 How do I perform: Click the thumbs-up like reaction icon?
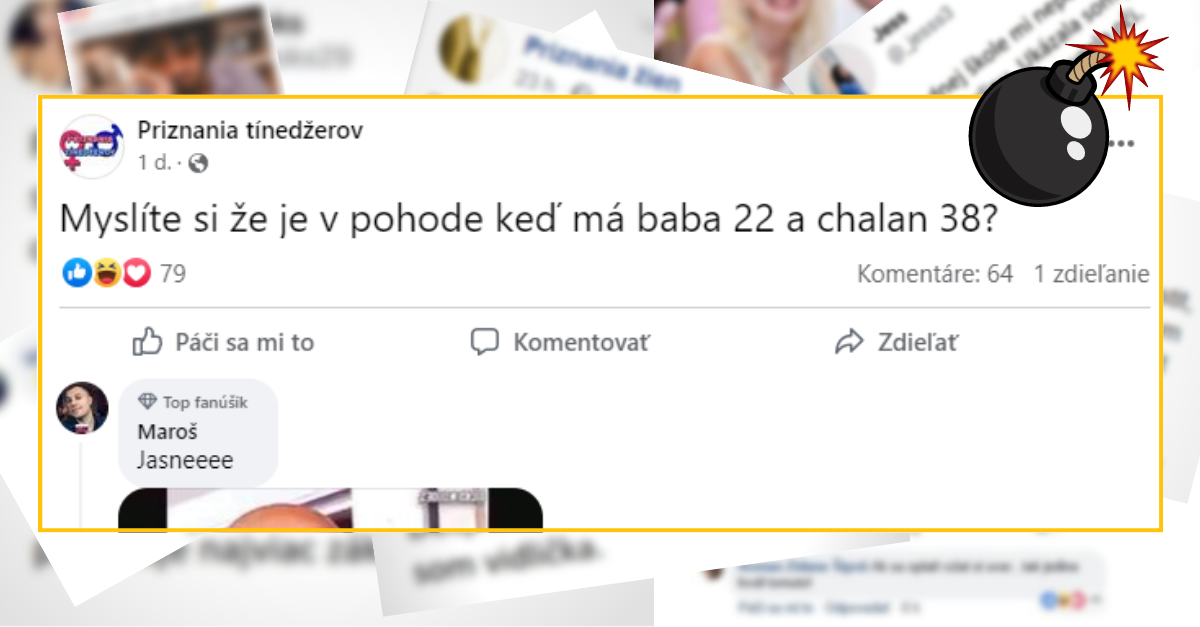tap(77, 272)
